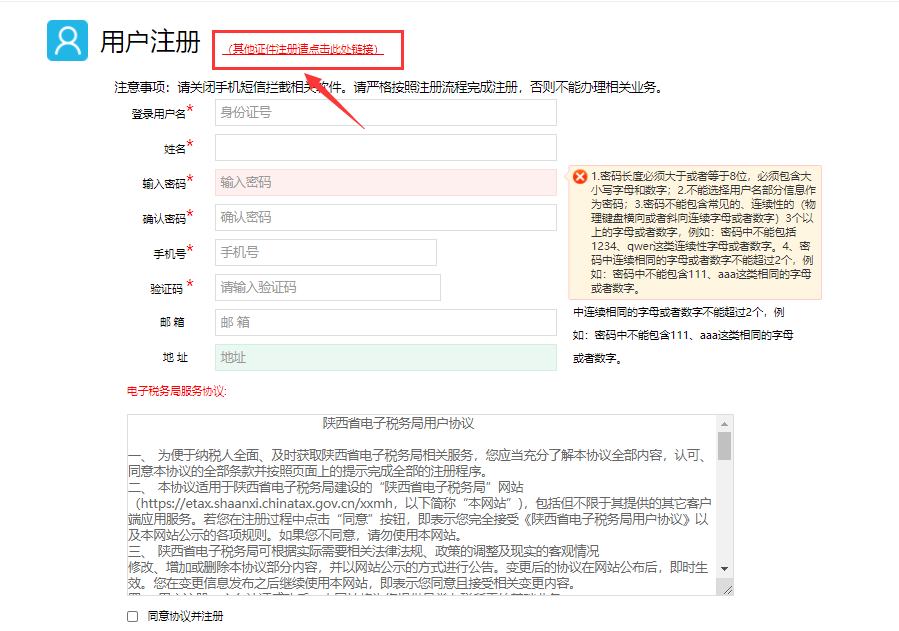Click the 同意协议并注册 label text

[x=185, y=617]
